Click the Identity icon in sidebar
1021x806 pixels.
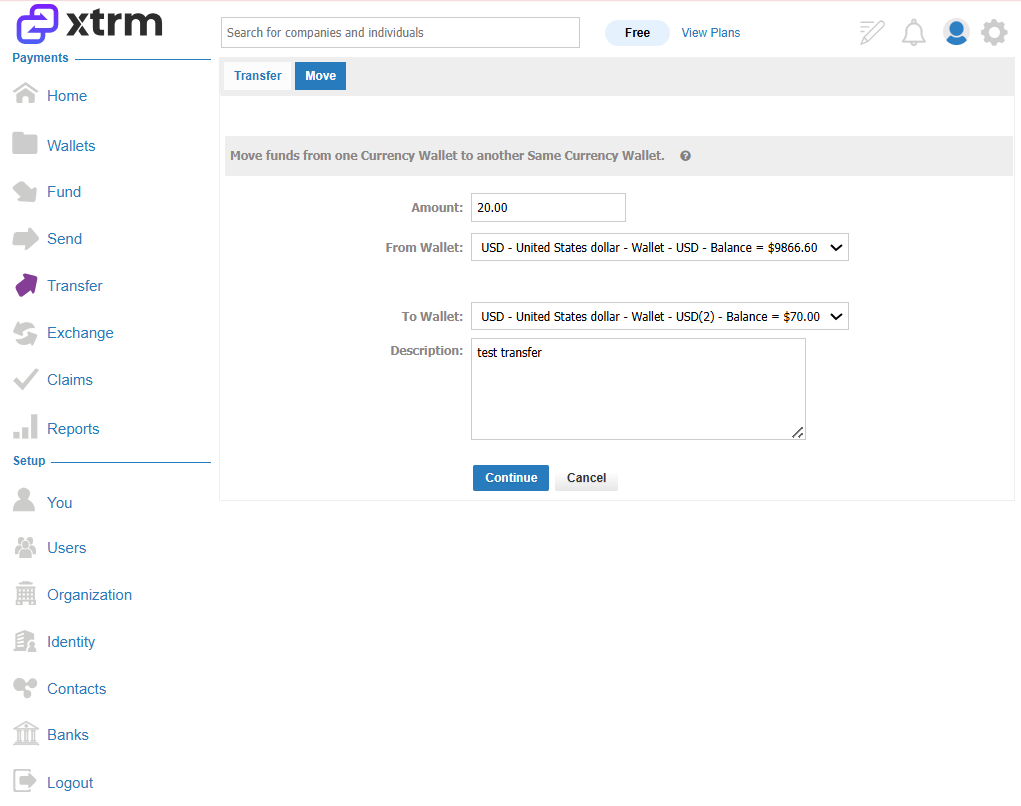tap(25, 641)
